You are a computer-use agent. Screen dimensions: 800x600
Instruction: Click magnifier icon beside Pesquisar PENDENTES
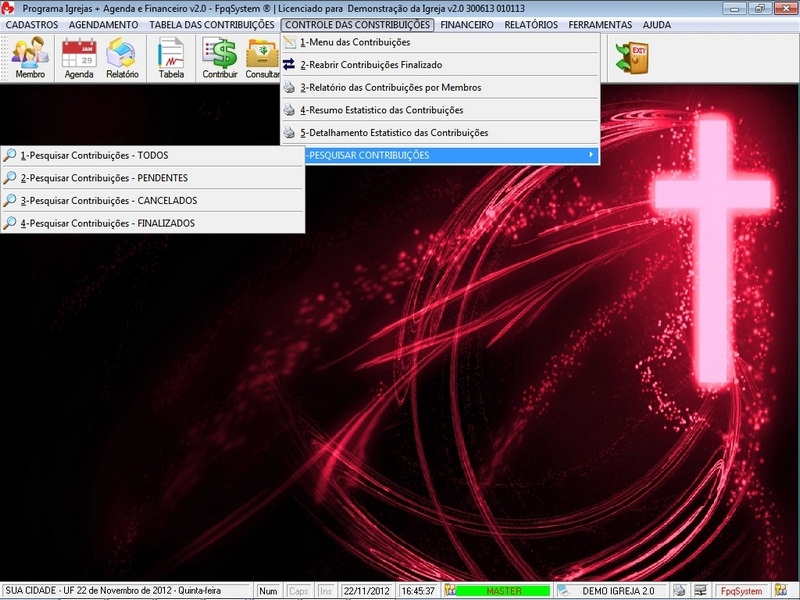(x=10, y=178)
